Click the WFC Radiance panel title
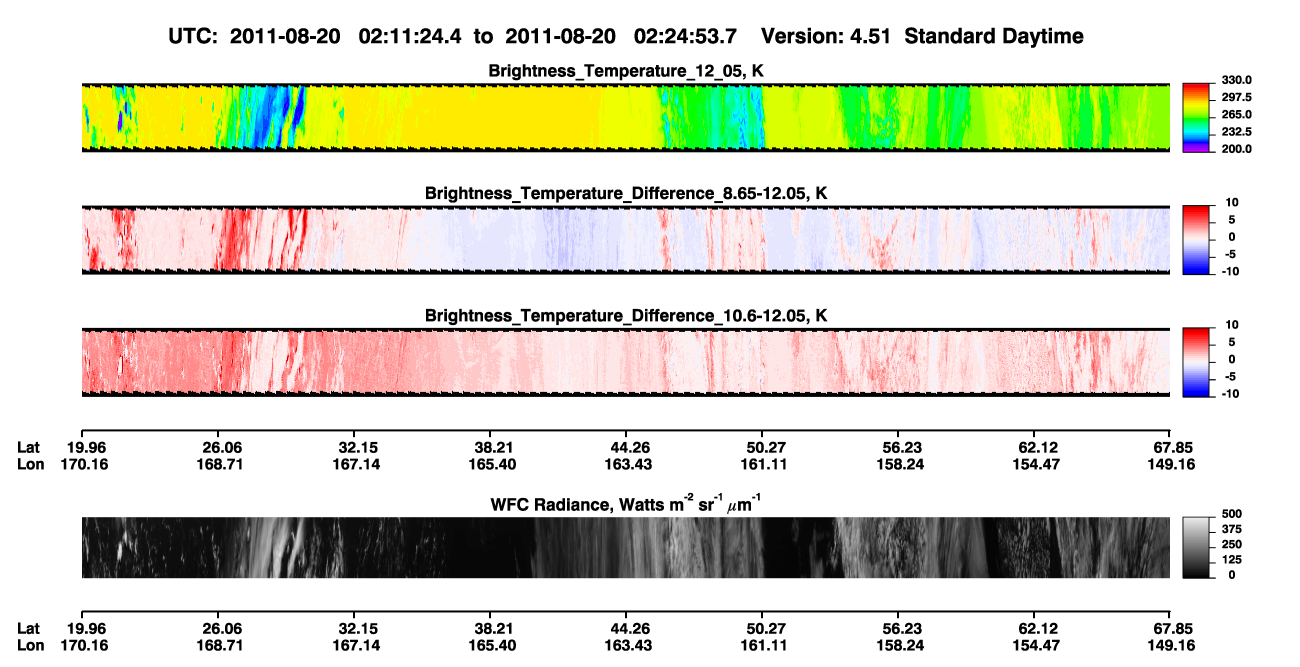 [x=625, y=503]
